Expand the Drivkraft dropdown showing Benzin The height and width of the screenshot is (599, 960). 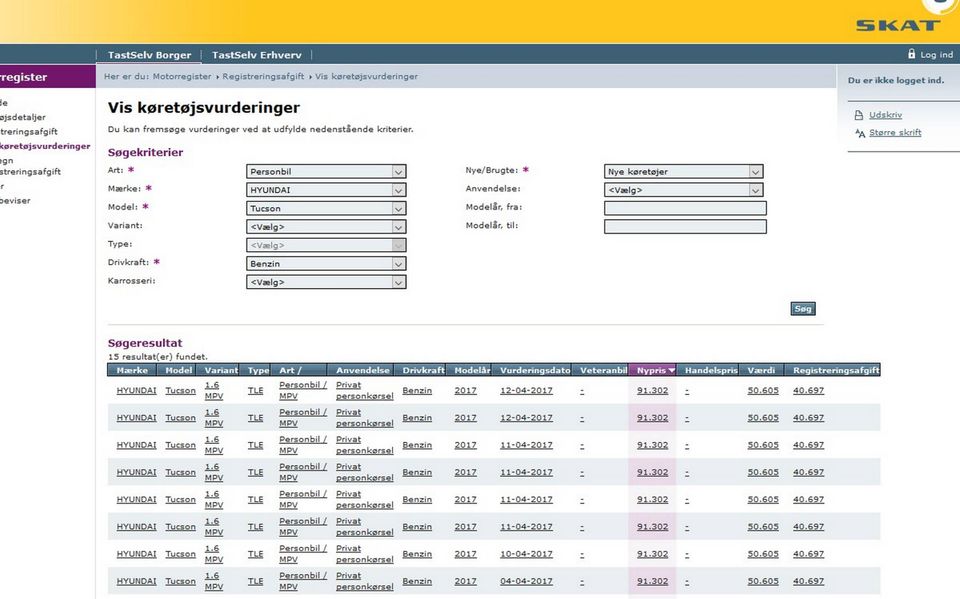[326, 263]
